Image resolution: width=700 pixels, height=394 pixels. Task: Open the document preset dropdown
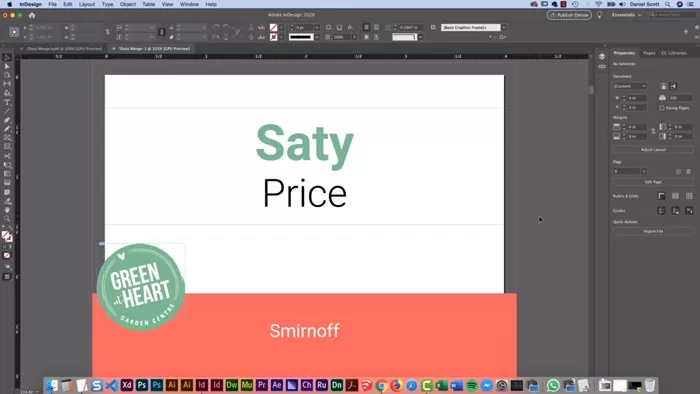[630, 86]
